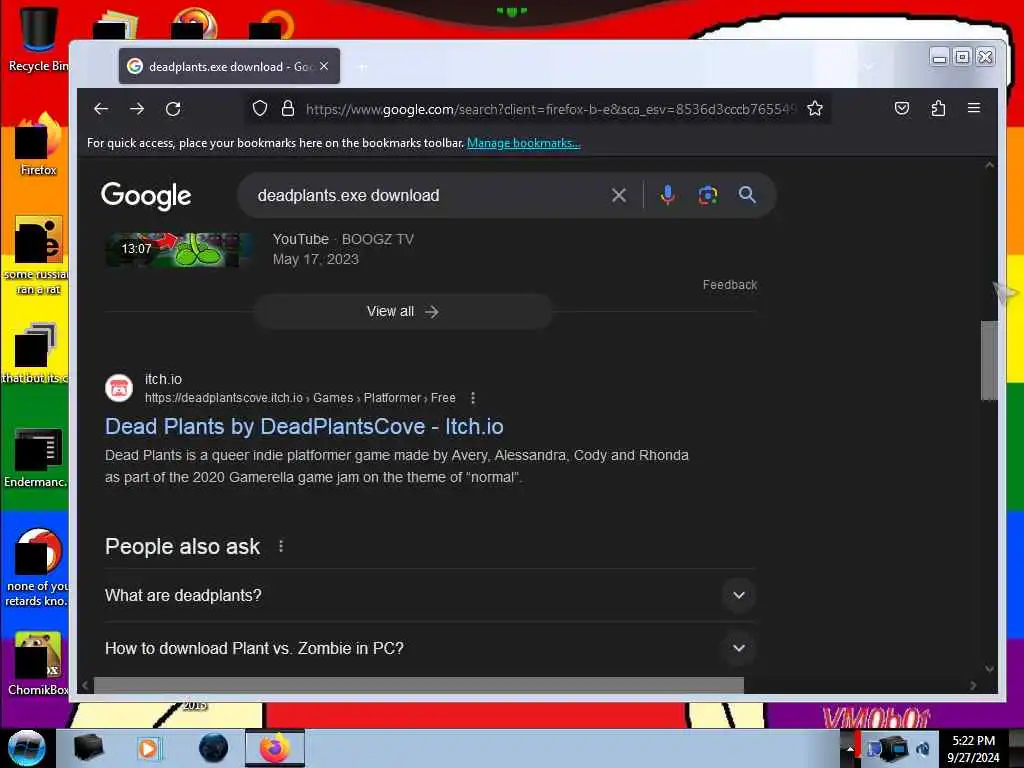
Task: Click the scroll up arrow
Action: 989,165
